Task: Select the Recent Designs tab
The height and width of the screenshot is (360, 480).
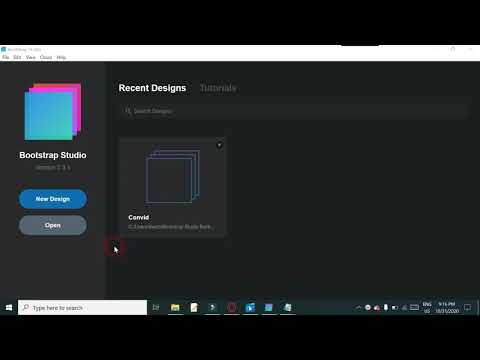Action: (x=152, y=88)
